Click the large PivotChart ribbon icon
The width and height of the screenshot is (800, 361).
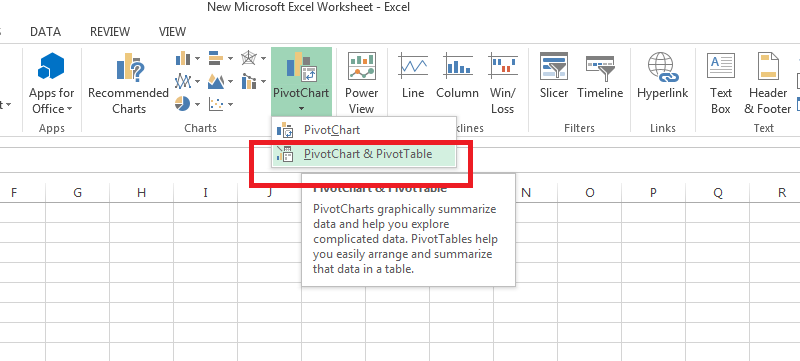tap(301, 66)
